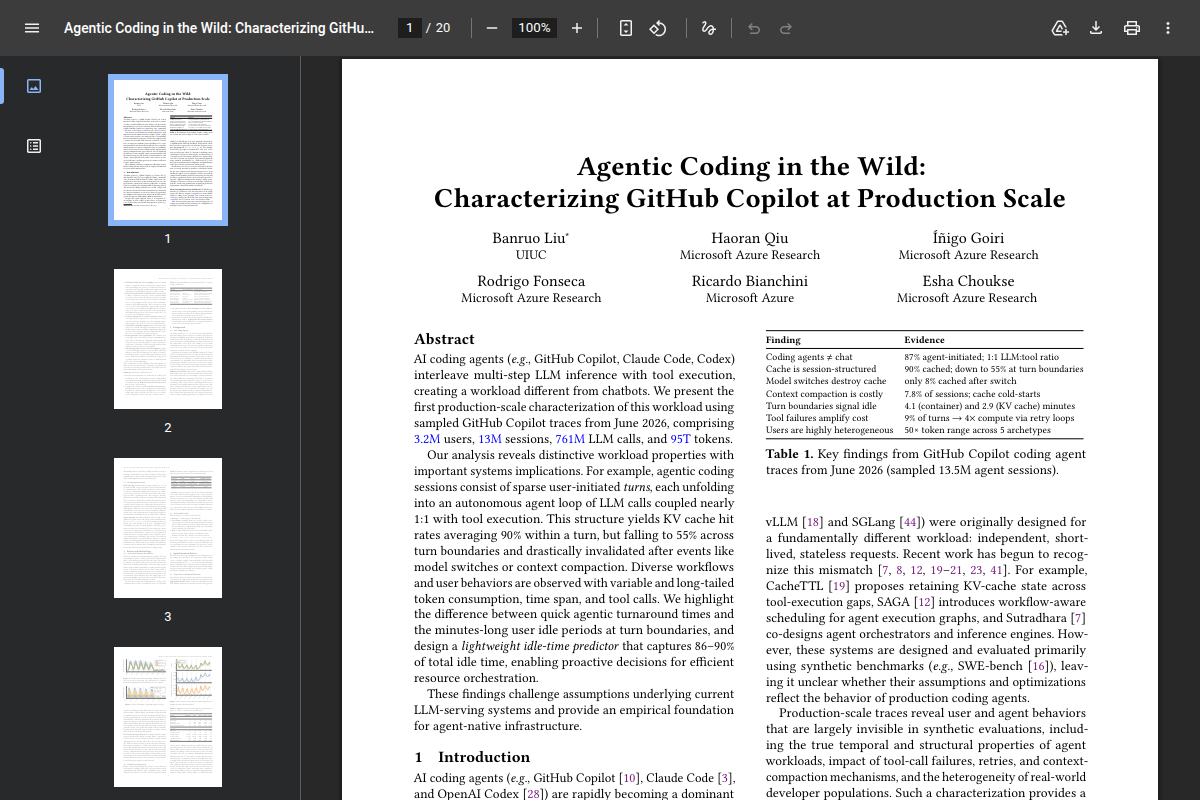Toggle the sidebar with the hamburger menu icon
The image size is (1200, 800).
[32, 28]
